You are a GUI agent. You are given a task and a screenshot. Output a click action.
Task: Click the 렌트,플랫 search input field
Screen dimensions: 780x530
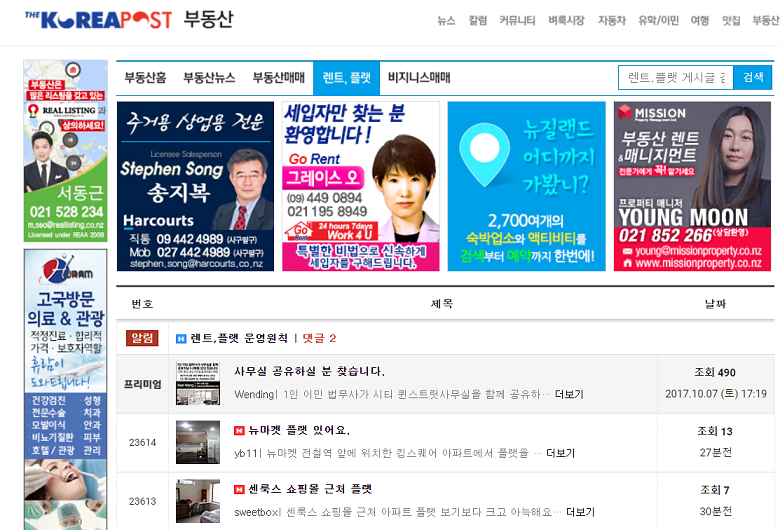point(675,77)
